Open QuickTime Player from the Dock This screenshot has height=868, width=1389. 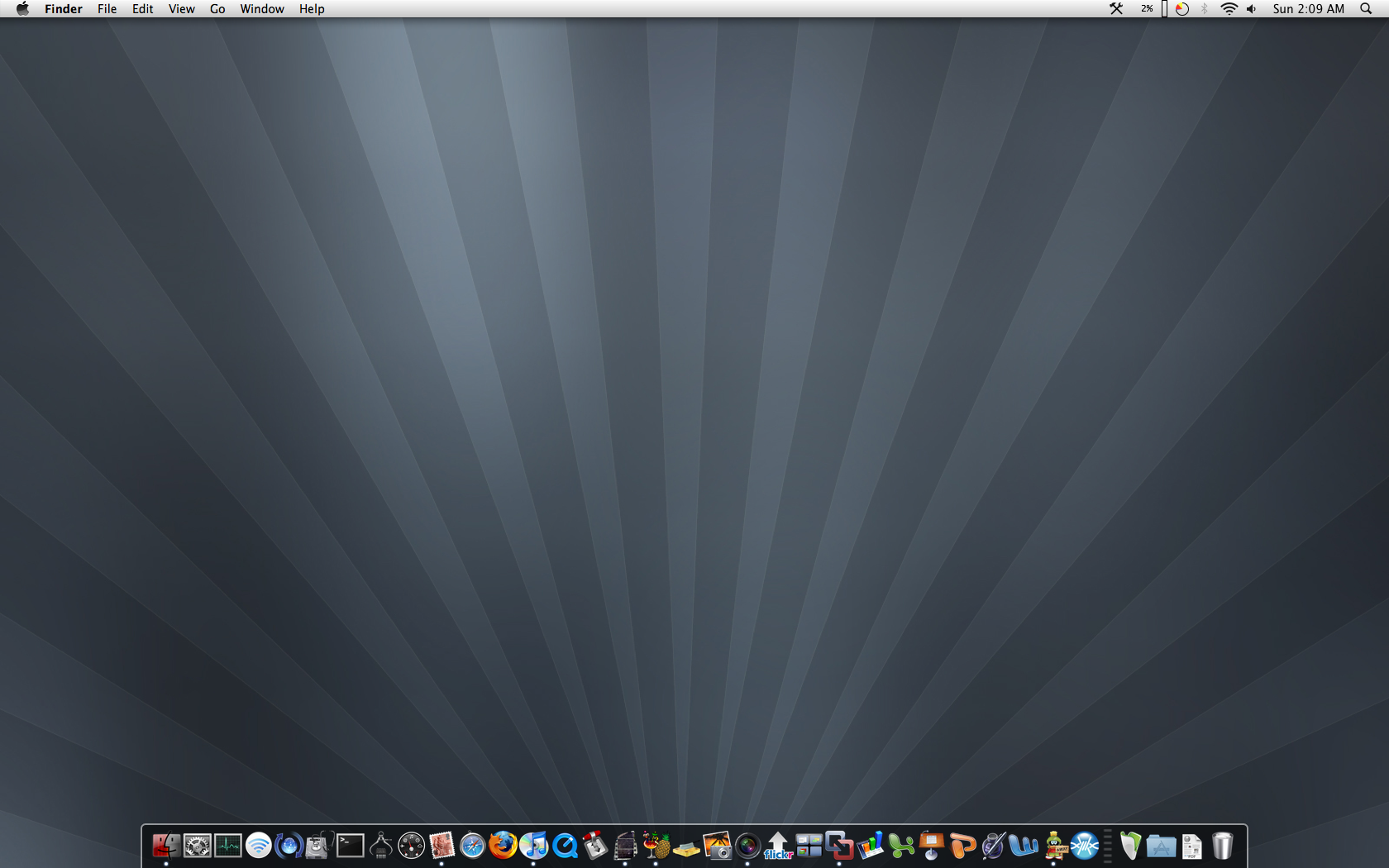(564, 846)
